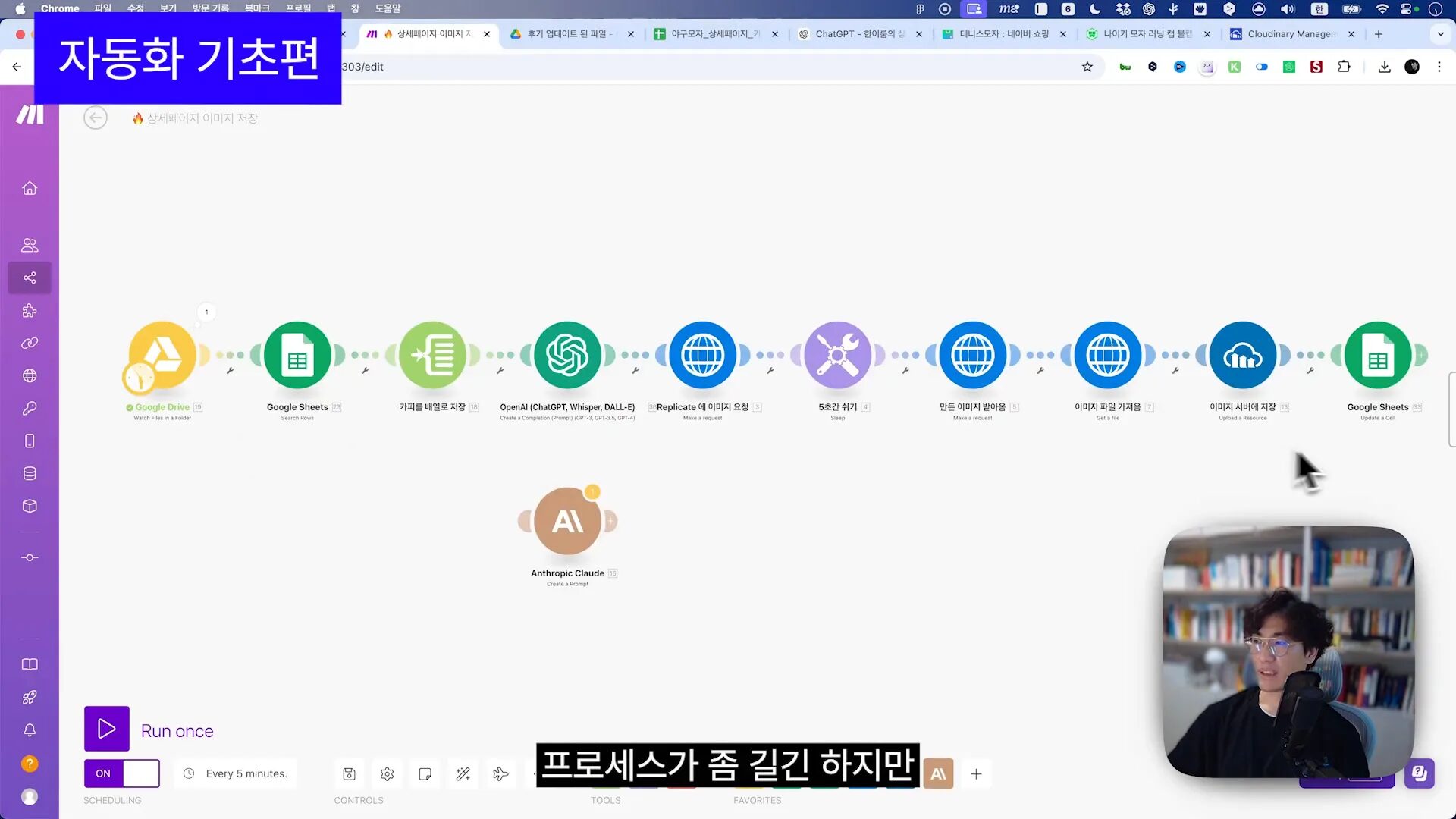Open Data stores icon in sidebar

[30, 473]
